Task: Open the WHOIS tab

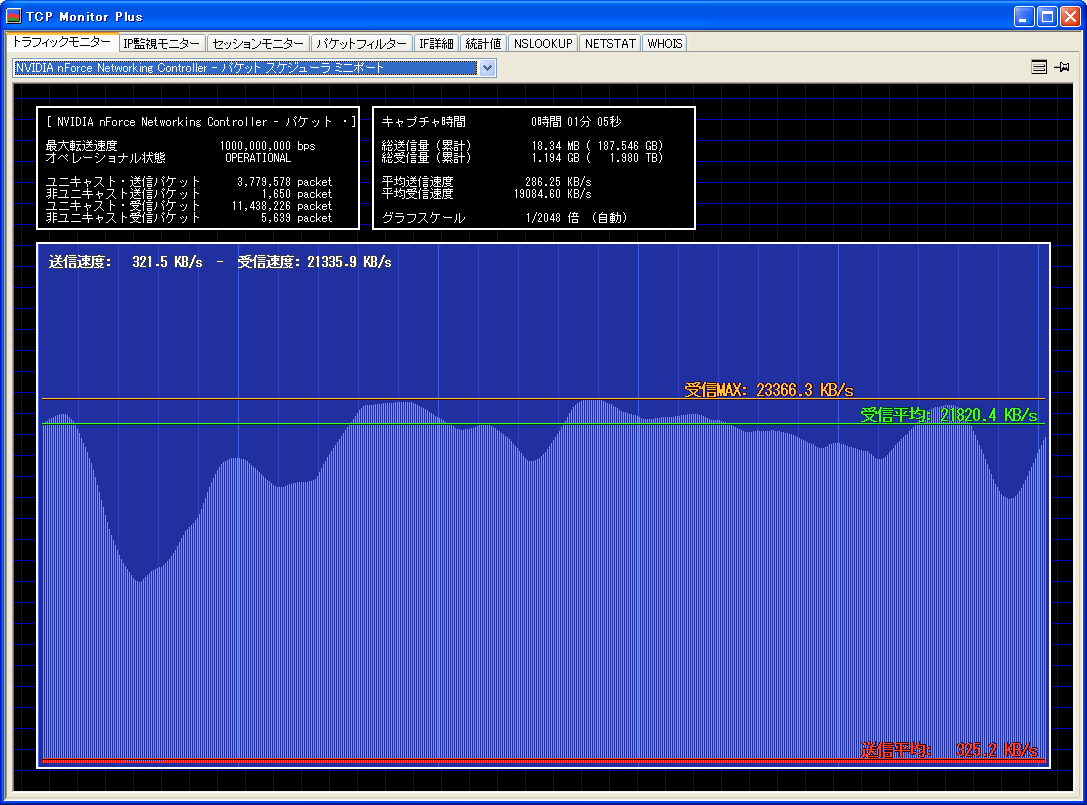Action: point(664,43)
